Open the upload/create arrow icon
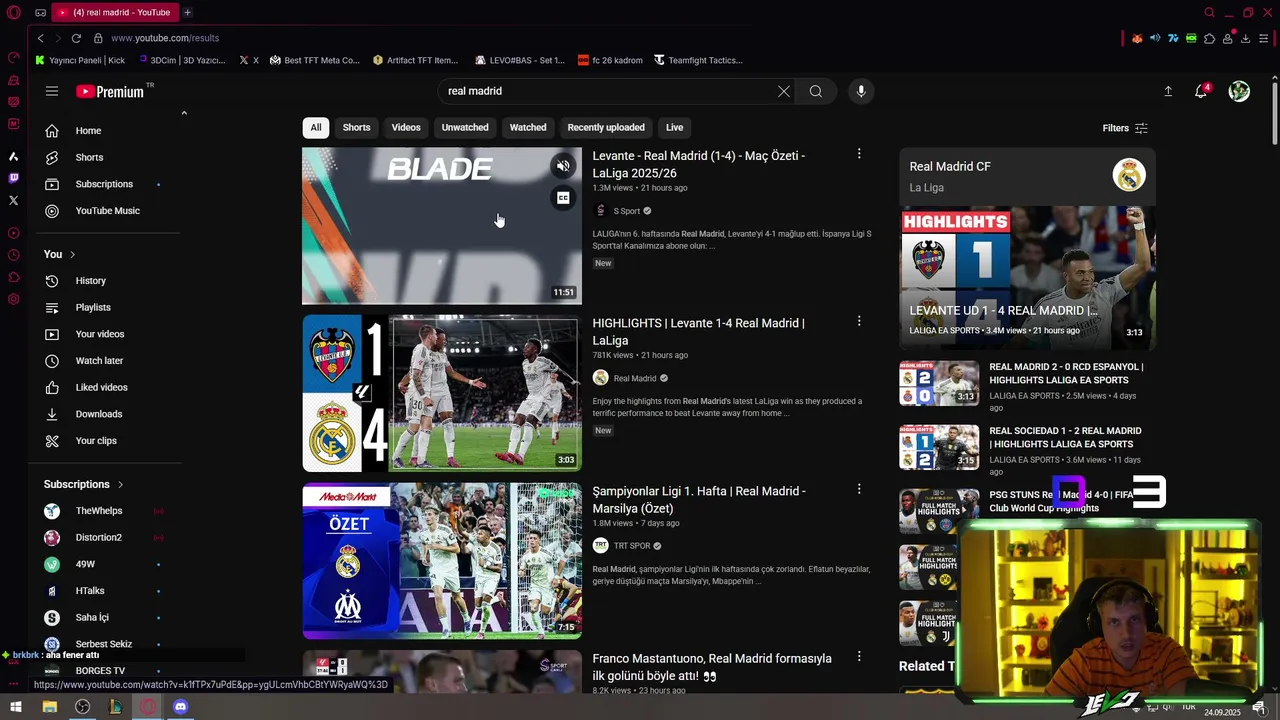1280x720 pixels. [1168, 91]
